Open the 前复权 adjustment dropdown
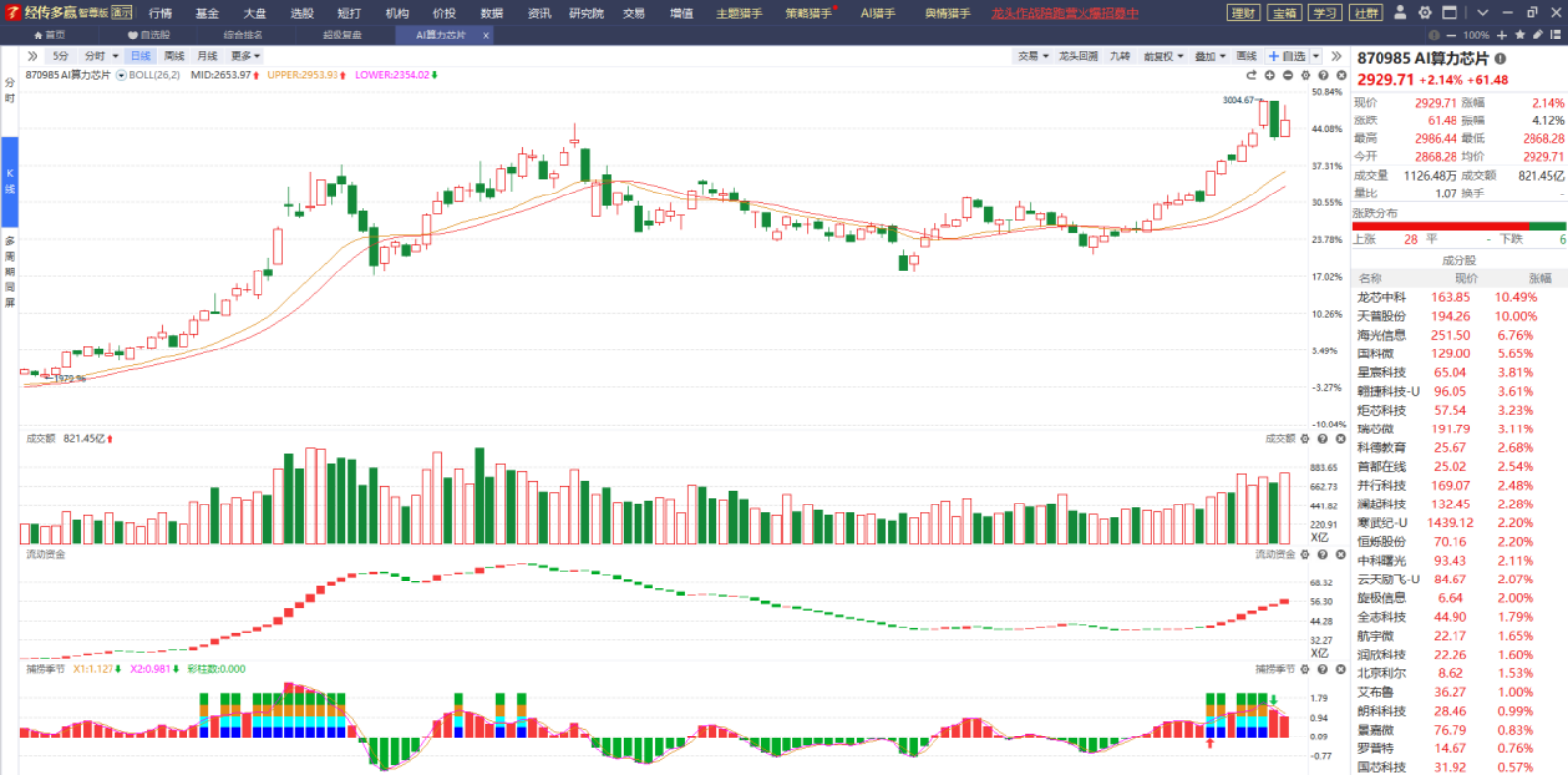The width and height of the screenshot is (1568, 775). coord(1162,56)
